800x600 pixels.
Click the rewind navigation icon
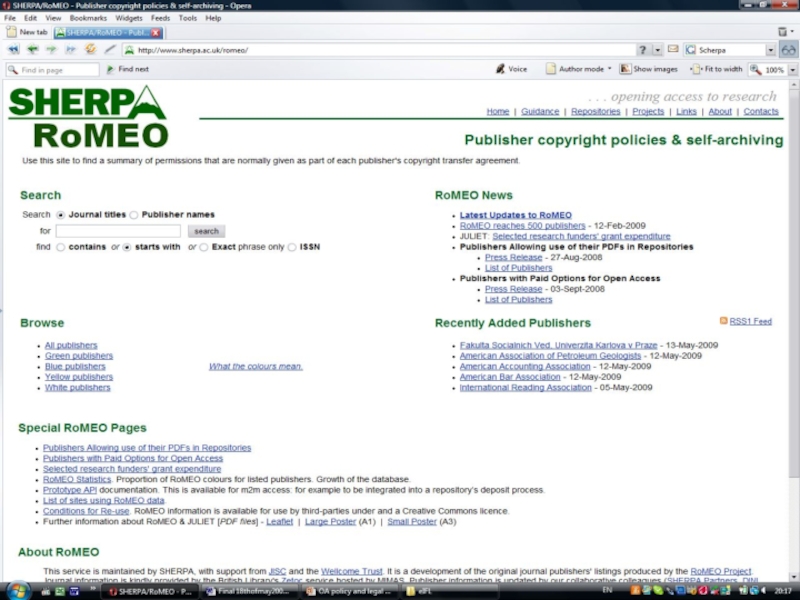click(13, 49)
